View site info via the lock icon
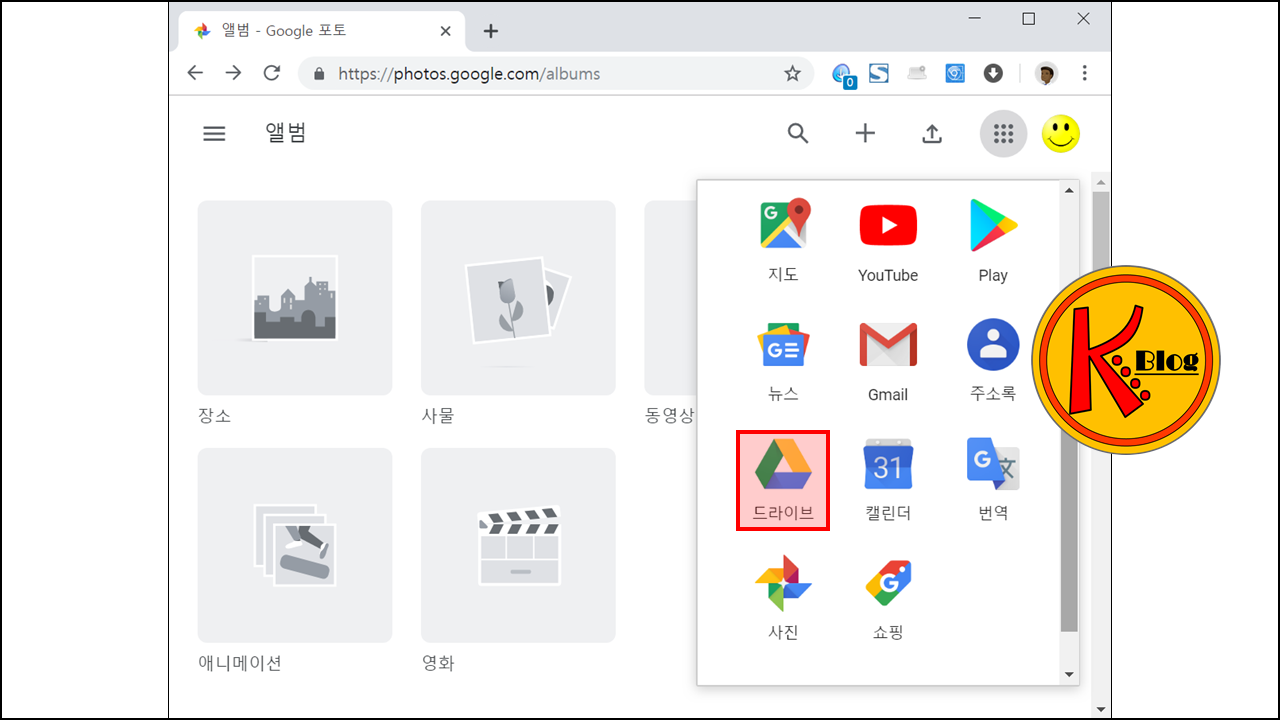 pos(320,73)
